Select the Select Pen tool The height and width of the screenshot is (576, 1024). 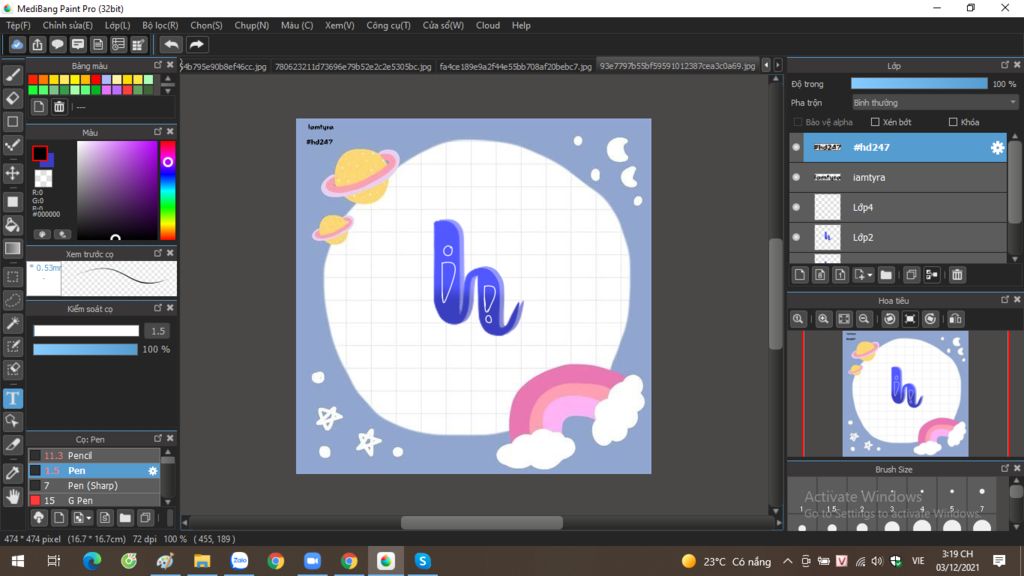coord(12,346)
